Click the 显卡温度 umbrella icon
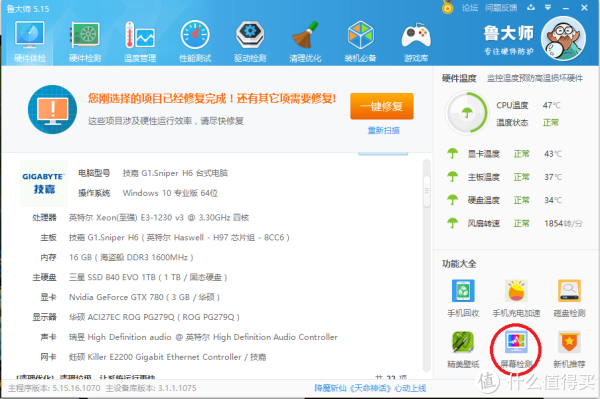 point(453,154)
